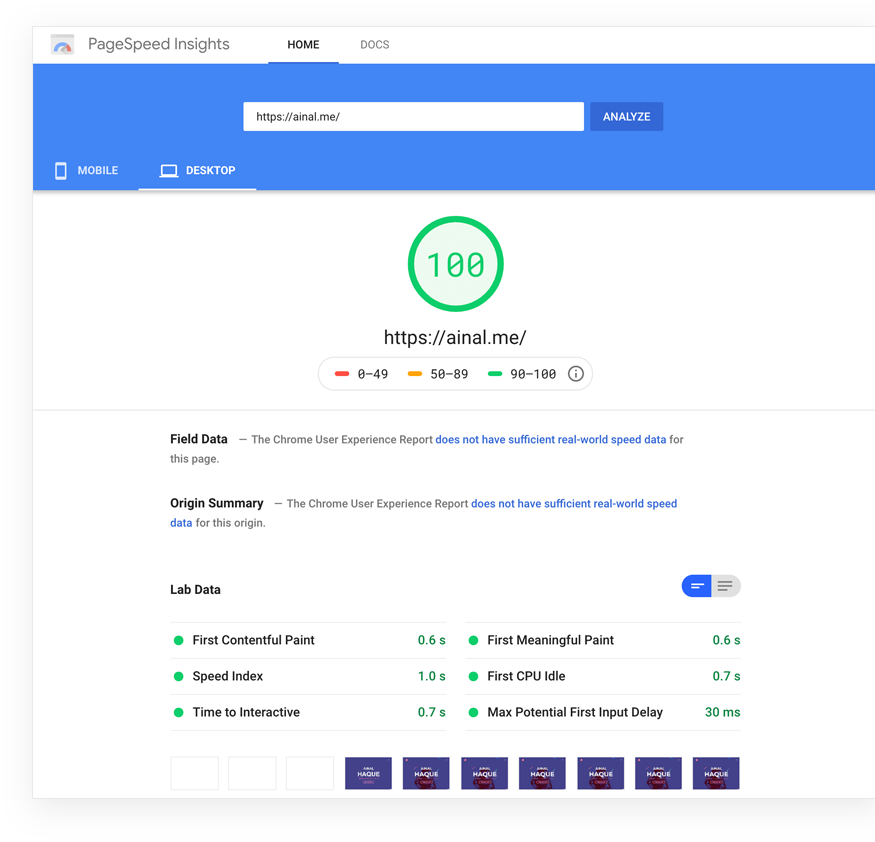875x842 pixels.
Task: Switch Lab Data to expanded list view
Action: pyautogui.click(x=725, y=587)
